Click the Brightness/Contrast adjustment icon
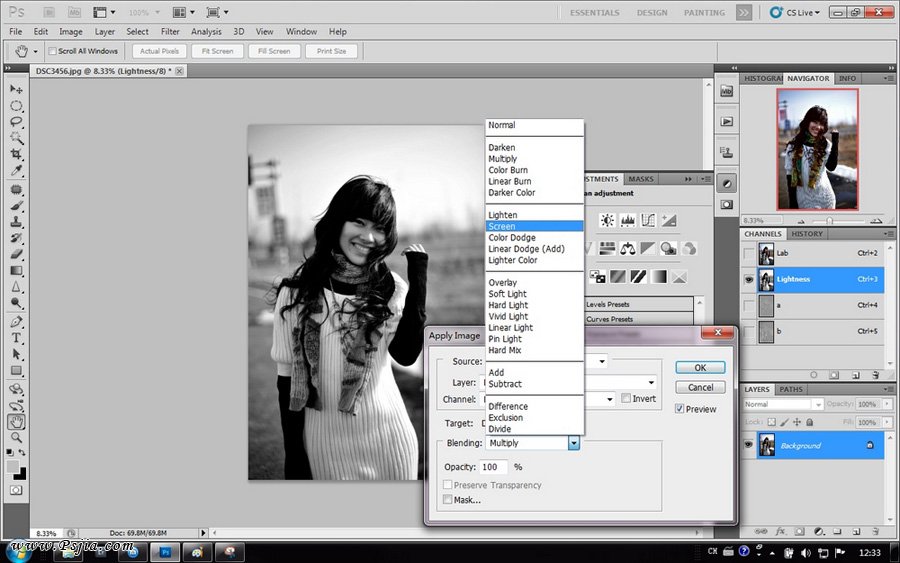This screenshot has height=563, width=900. [x=606, y=221]
